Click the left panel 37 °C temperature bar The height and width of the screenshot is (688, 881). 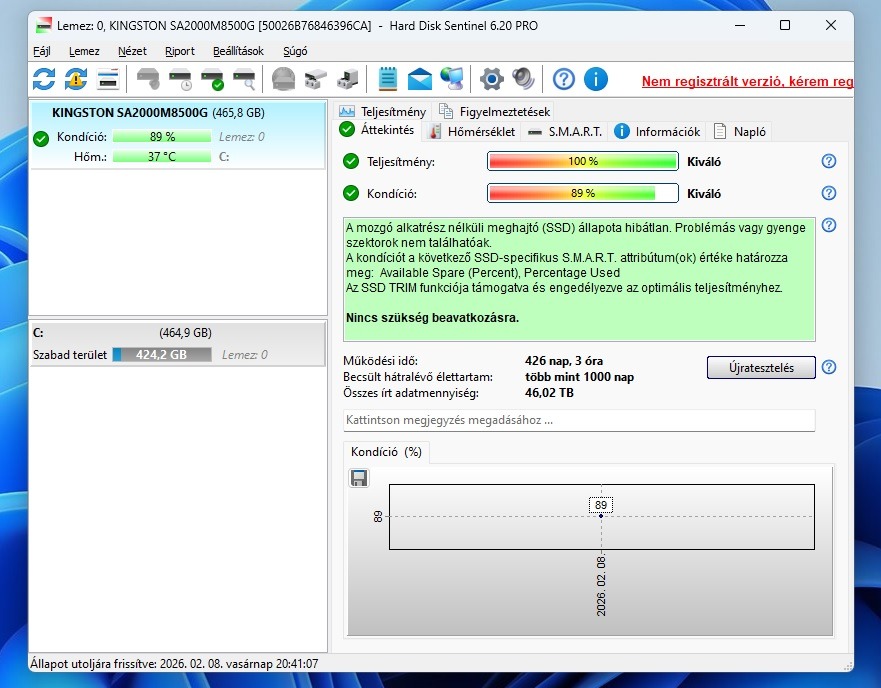[162, 157]
